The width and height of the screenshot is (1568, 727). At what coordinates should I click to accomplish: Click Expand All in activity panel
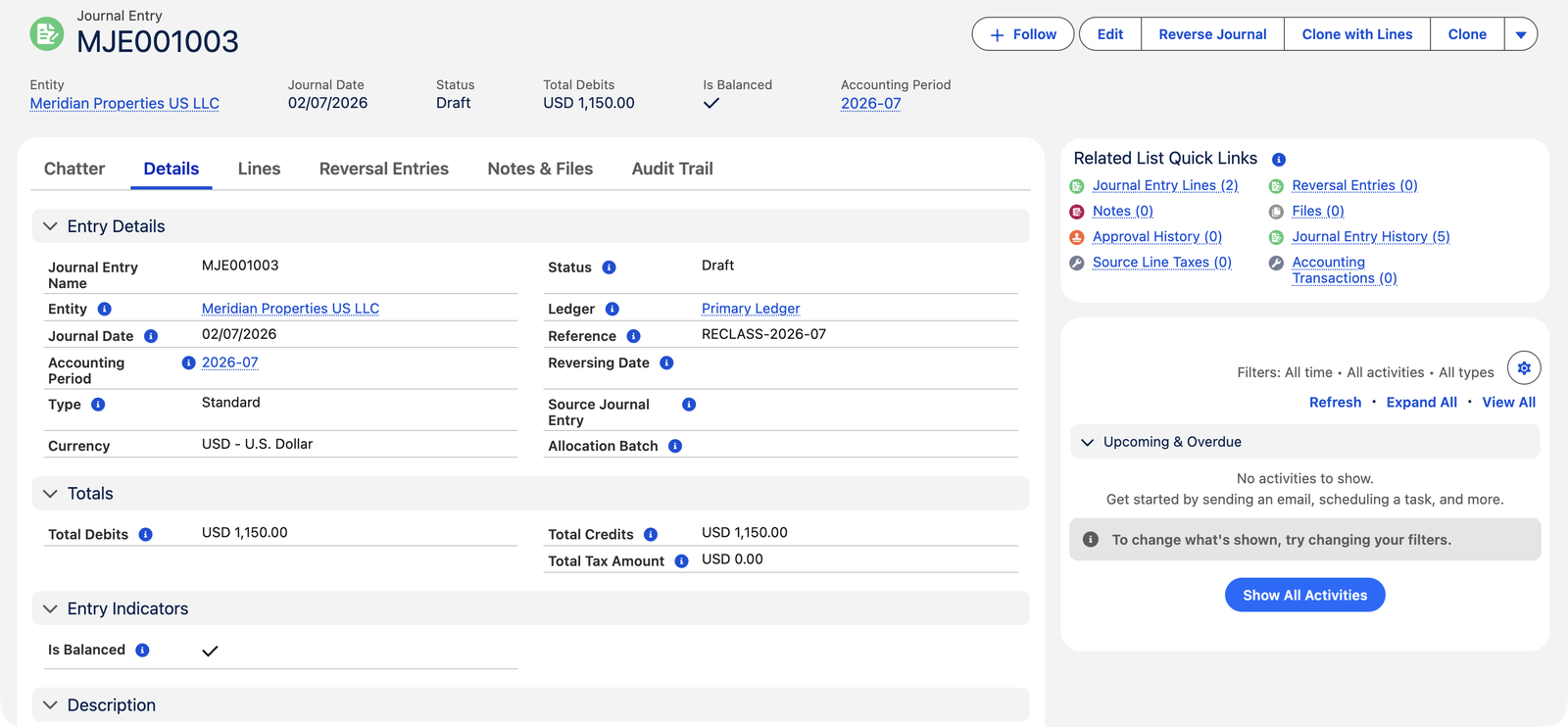pyautogui.click(x=1421, y=403)
